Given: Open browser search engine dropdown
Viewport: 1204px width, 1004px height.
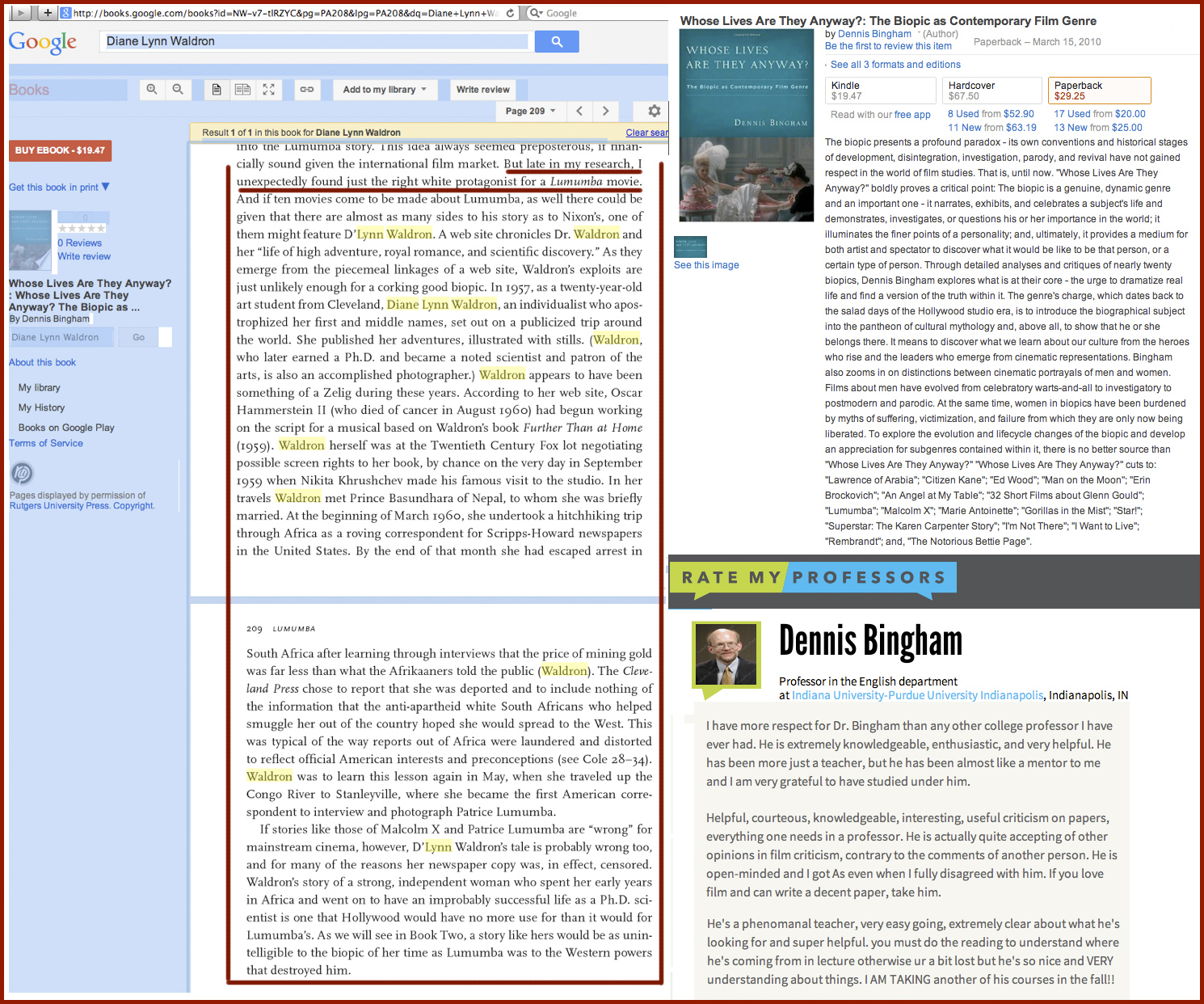Looking at the screenshot, I should tap(536, 13).
